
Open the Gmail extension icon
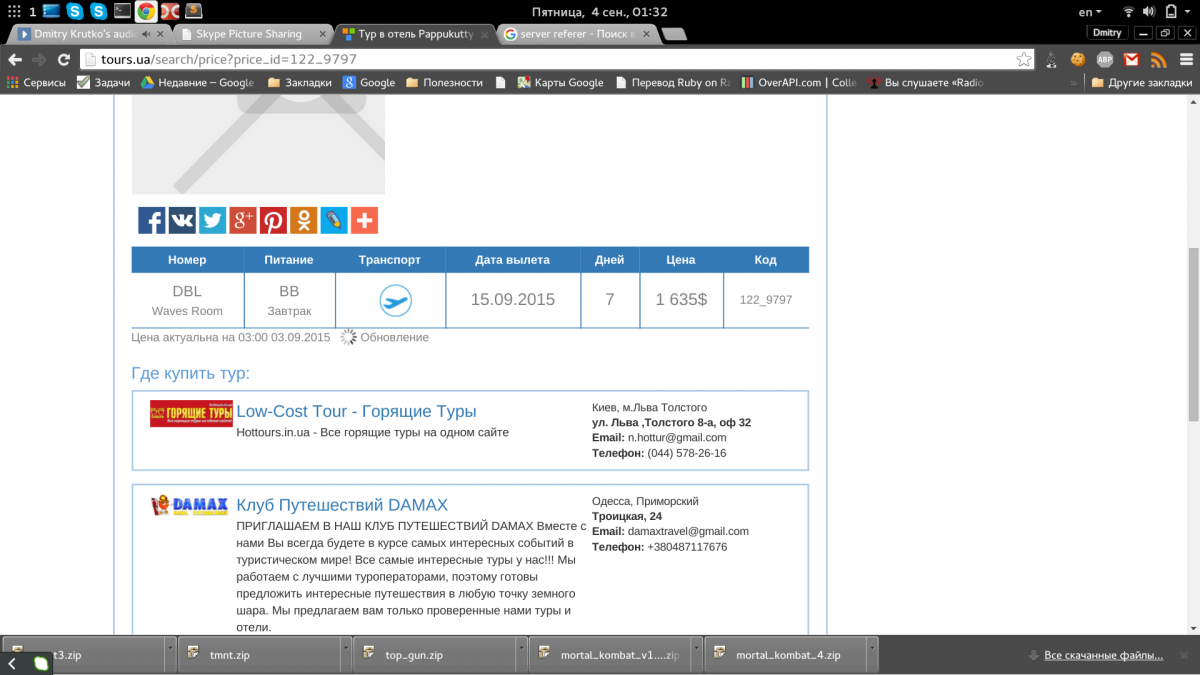tap(1132, 59)
